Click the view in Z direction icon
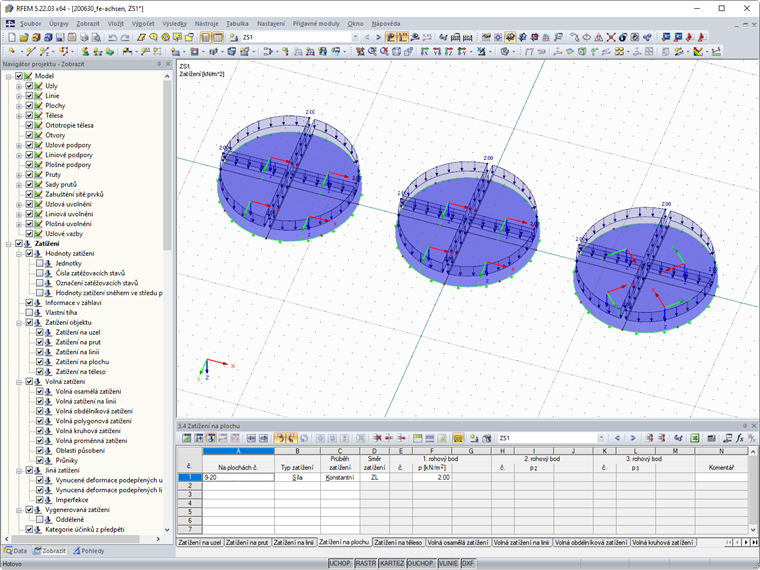 pos(449,51)
